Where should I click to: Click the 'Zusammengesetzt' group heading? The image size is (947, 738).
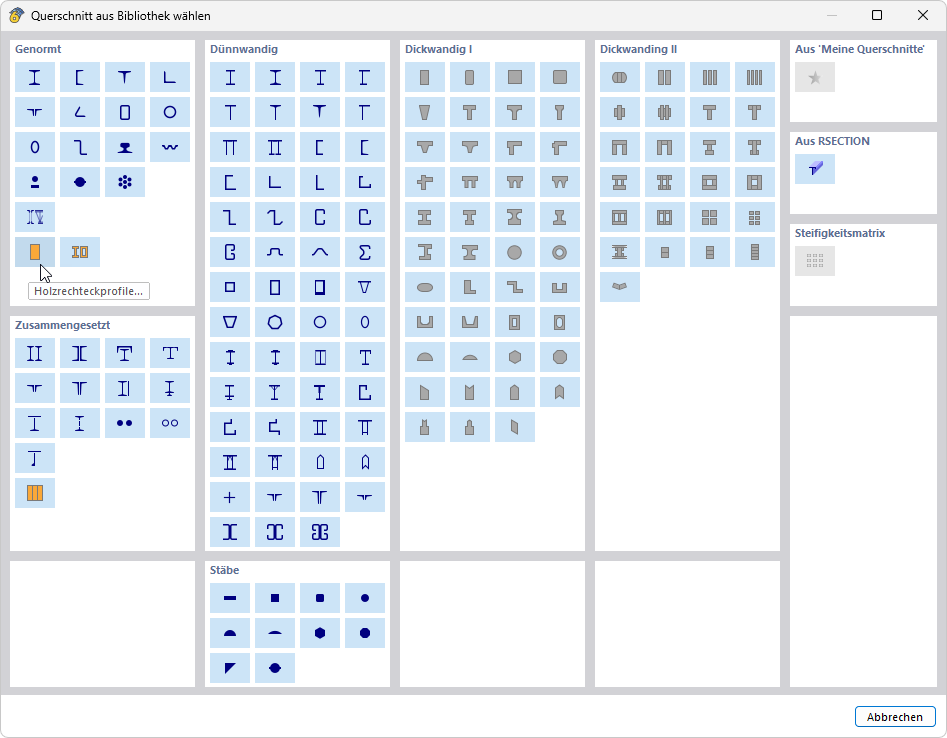pyautogui.click(x=63, y=325)
